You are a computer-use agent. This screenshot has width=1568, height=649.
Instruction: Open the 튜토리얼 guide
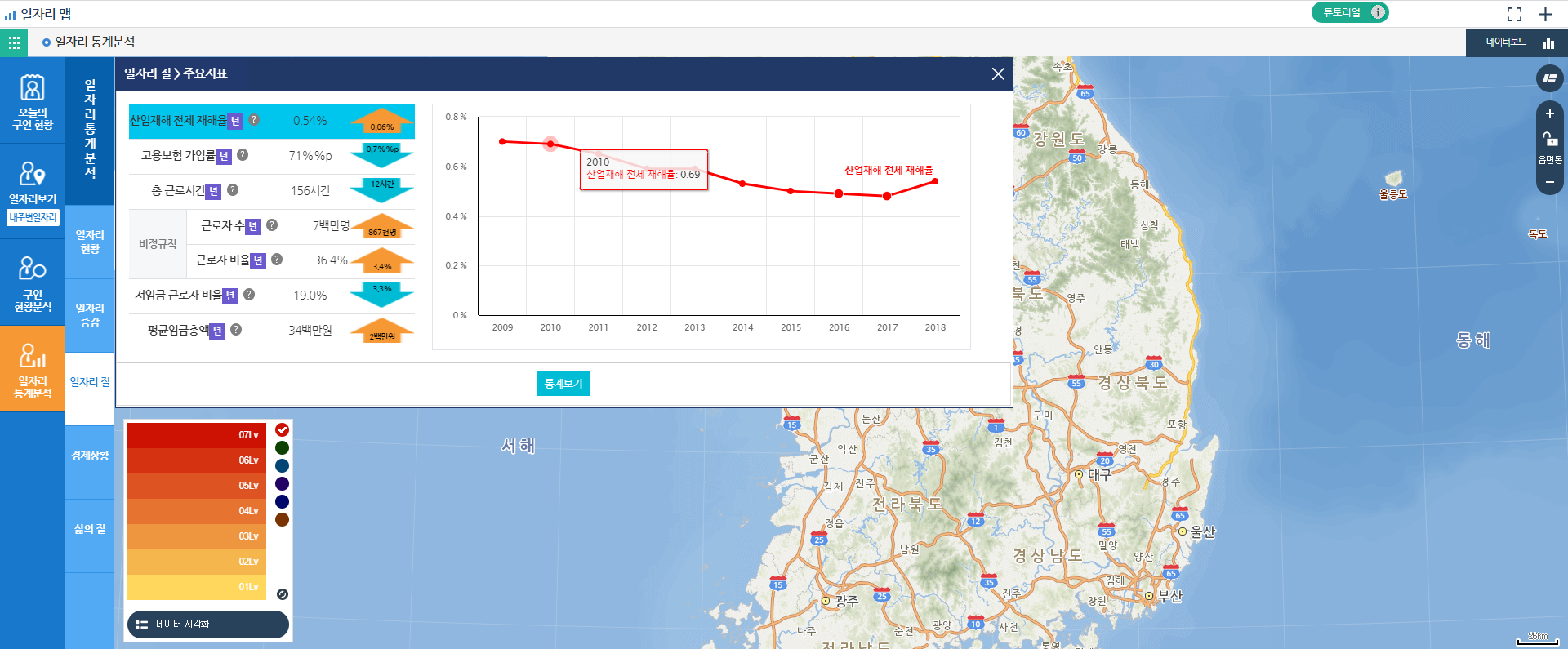(x=1349, y=12)
